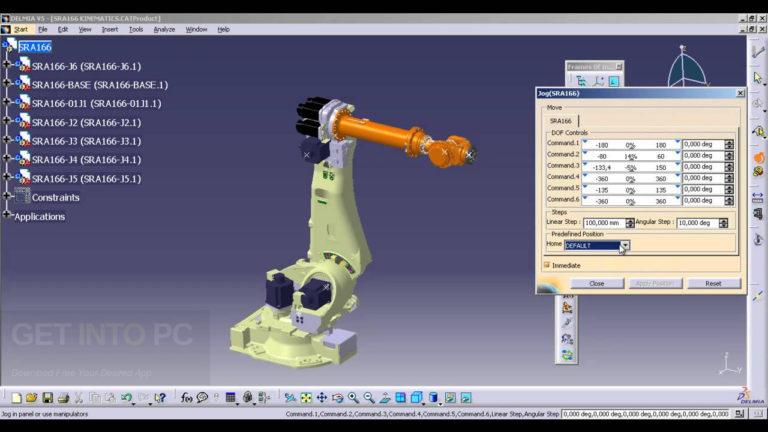The width and height of the screenshot is (768, 432).
Task: Open the Help menu
Action: pos(223,29)
